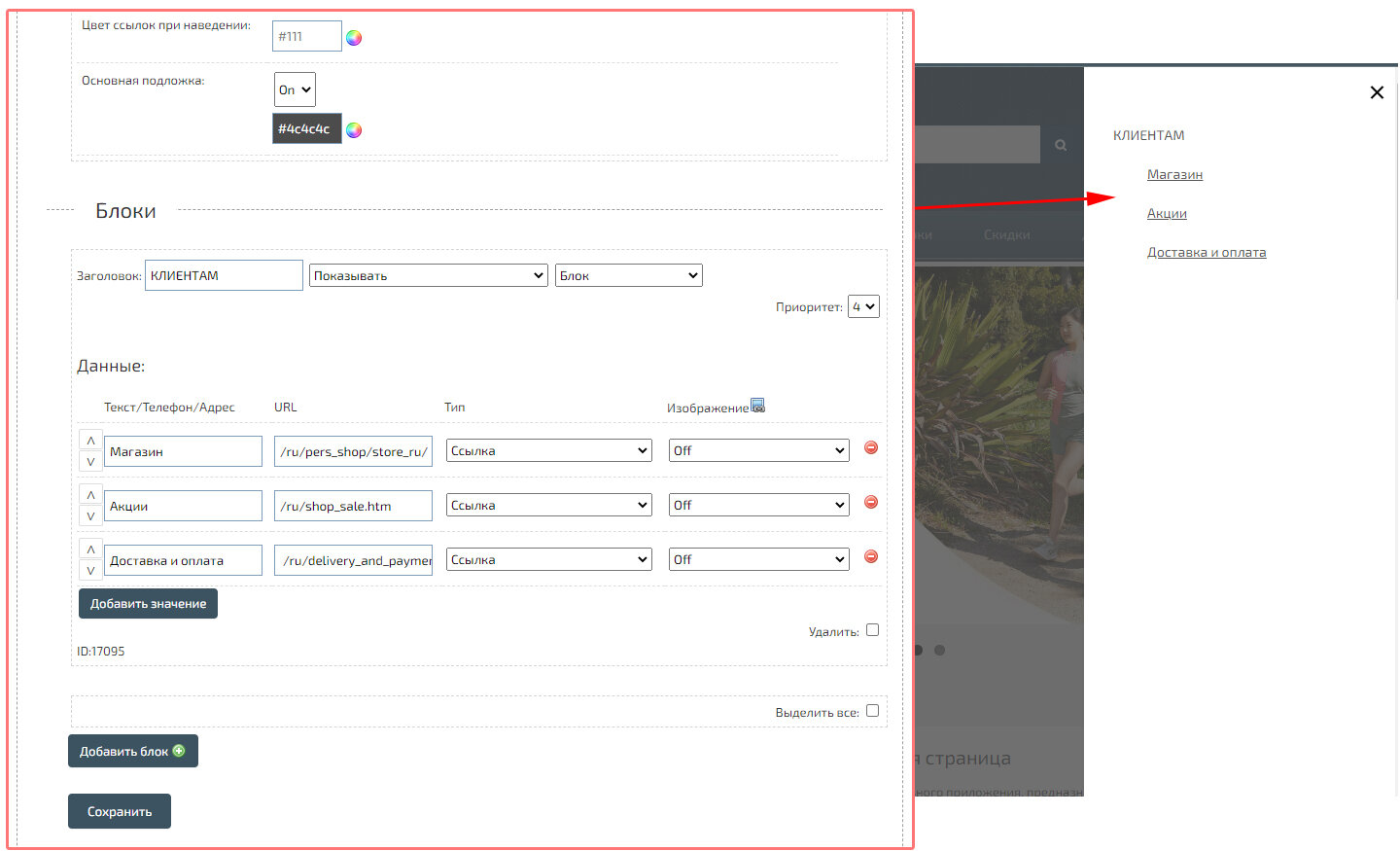Delete the Доставка и оплата row

click(x=871, y=556)
